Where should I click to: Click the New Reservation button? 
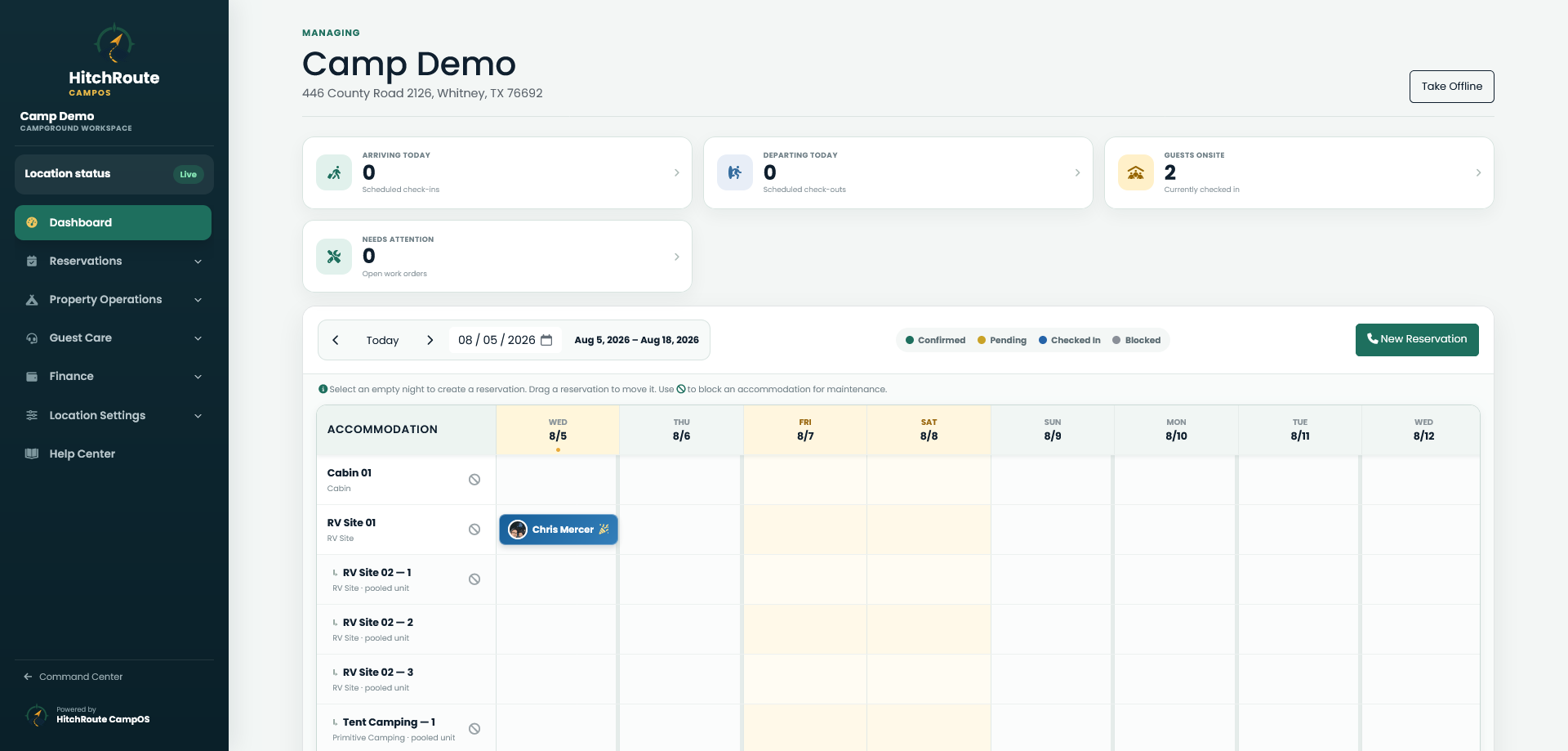1417,340
